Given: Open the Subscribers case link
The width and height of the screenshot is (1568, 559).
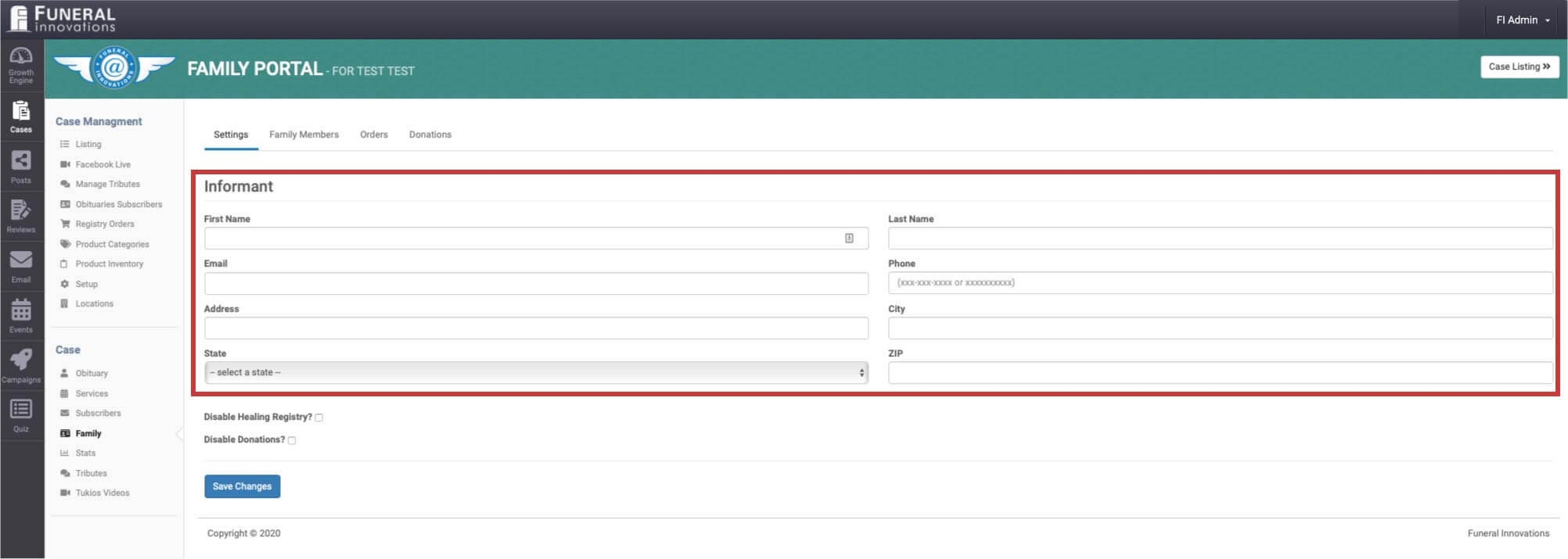Looking at the screenshot, I should point(99,414).
